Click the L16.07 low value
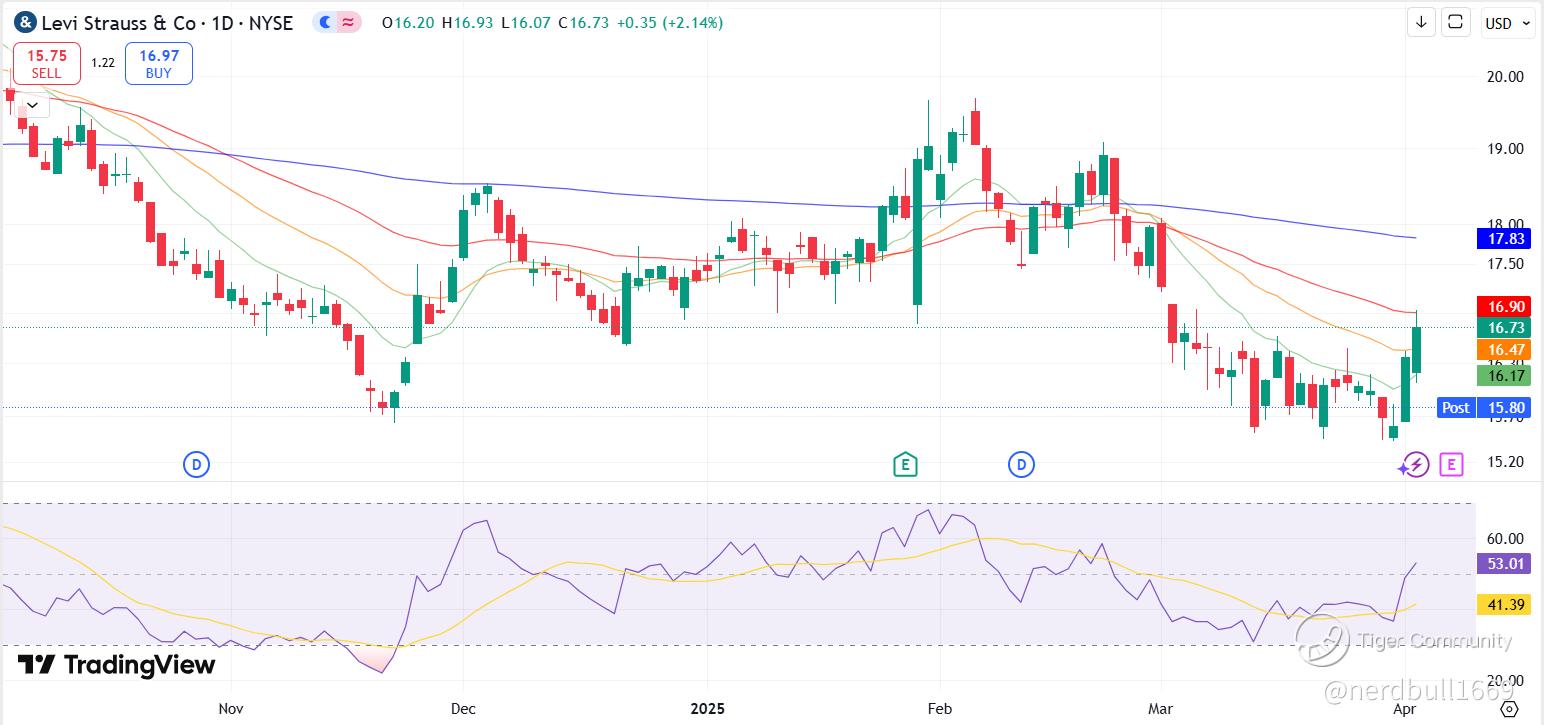The width and height of the screenshot is (1544, 725). pos(524,23)
